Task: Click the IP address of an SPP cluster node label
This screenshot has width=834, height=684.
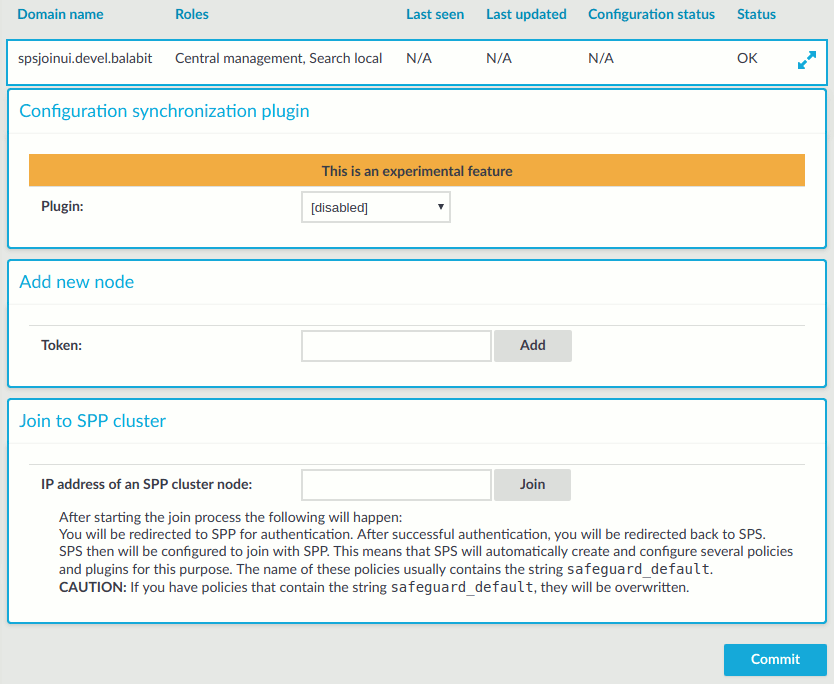Action: coord(147,485)
